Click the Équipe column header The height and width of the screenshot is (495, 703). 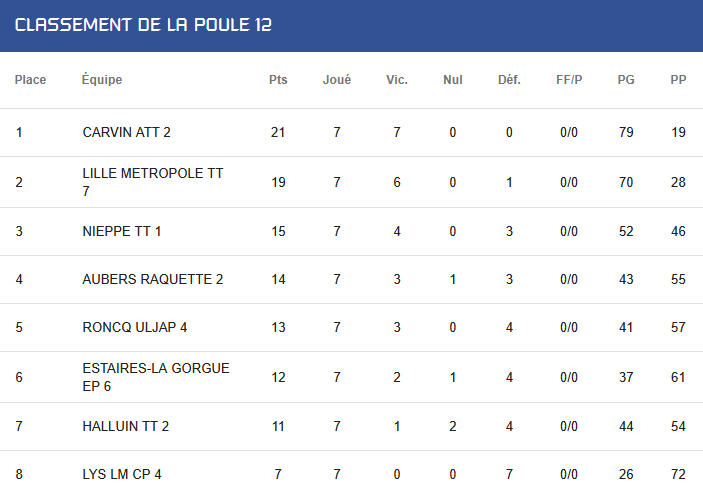[x=102, y=79]
